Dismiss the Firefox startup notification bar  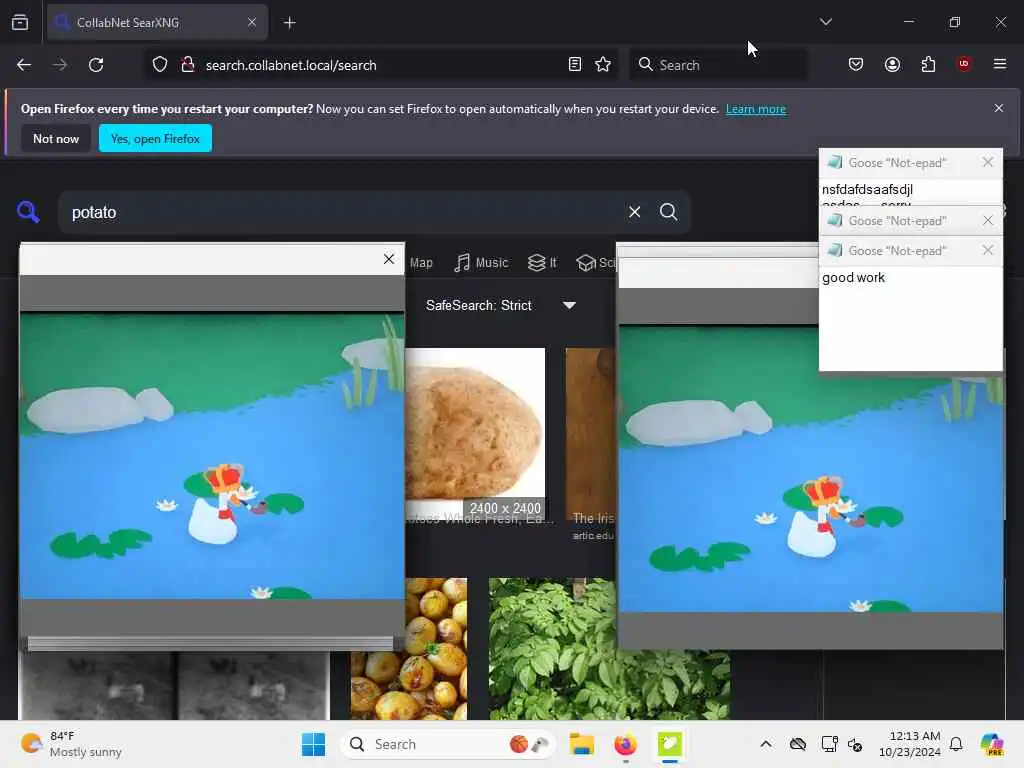click(998, 108)
